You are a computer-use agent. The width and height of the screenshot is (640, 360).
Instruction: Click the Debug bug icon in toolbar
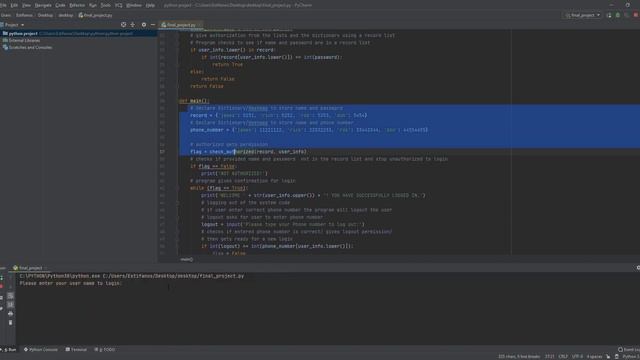[x=618, y=15]
